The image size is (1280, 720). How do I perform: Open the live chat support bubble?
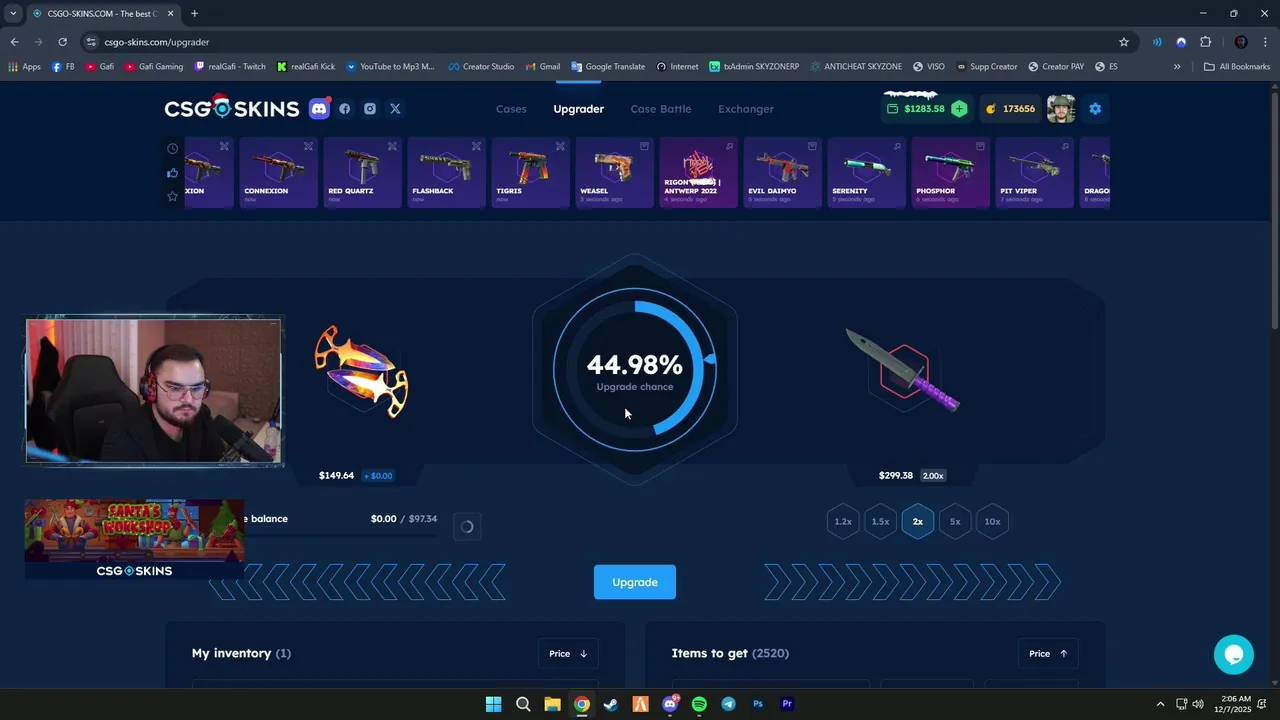click(1234, 655)
